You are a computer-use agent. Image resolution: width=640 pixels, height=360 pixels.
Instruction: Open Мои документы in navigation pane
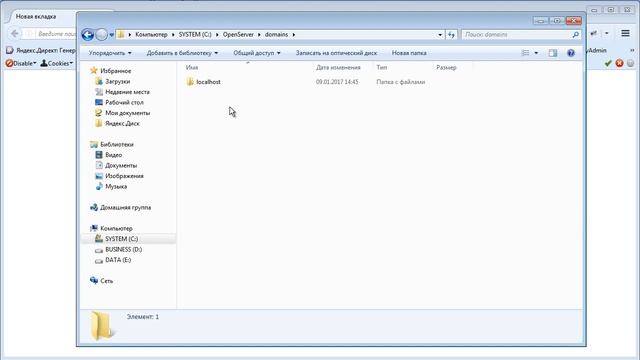pyautogui.click(x=127, y=113)
